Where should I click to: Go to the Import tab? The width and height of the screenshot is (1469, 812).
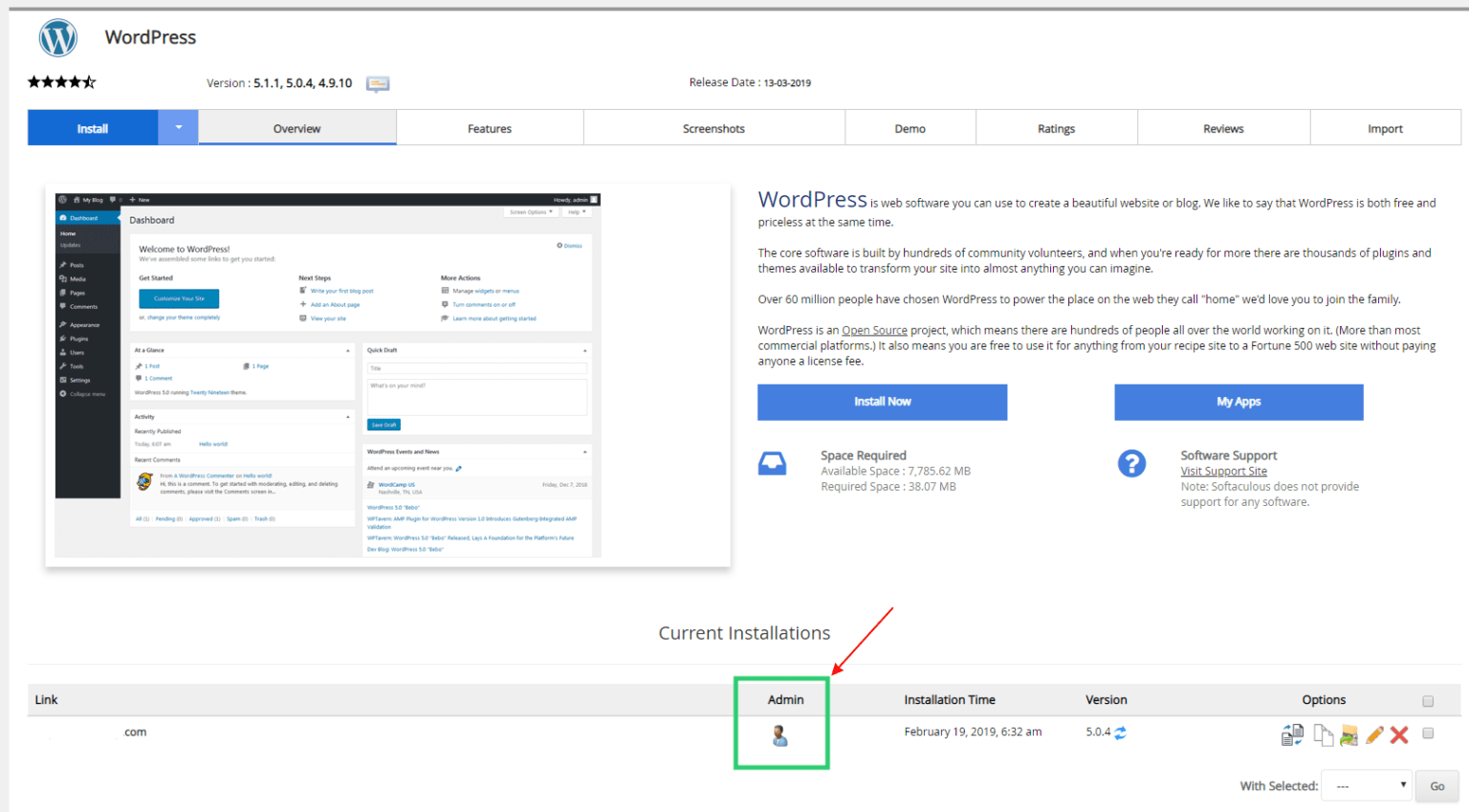tap(1384, 128)
